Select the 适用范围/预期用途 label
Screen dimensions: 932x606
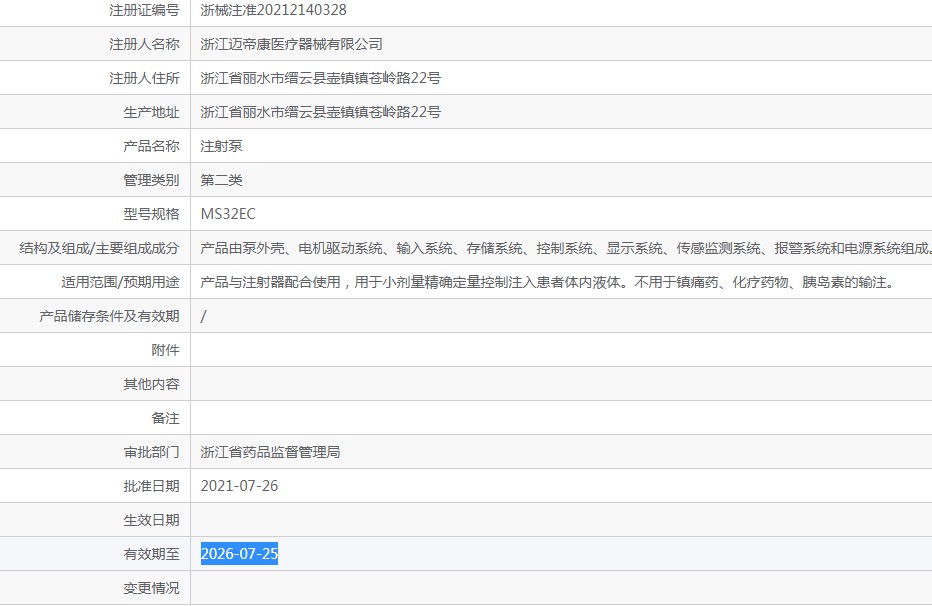pyautogui.click(x=120, y=282)
